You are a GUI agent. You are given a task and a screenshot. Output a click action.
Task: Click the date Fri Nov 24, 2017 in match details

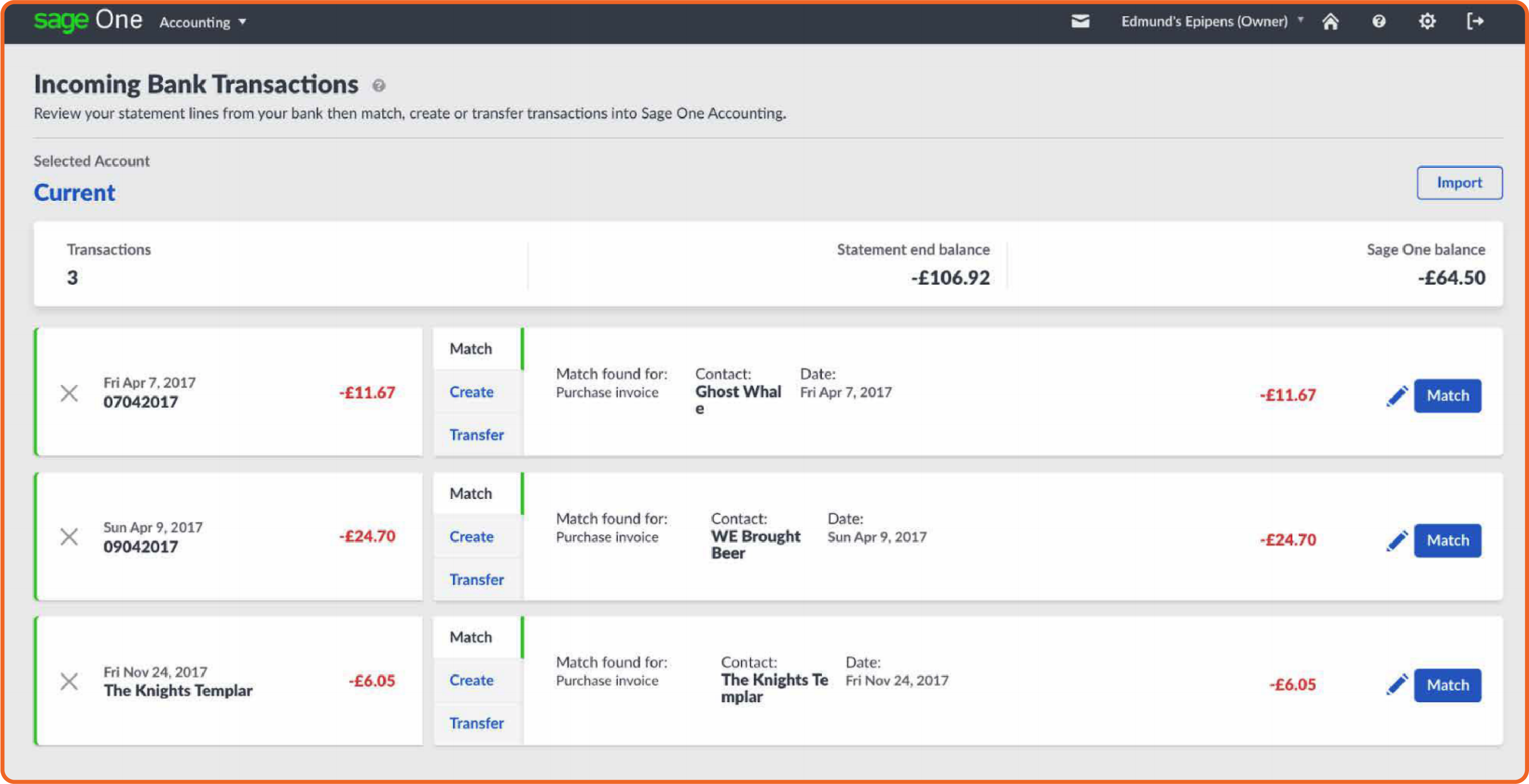pyautogui.click(x=897, y=681)
